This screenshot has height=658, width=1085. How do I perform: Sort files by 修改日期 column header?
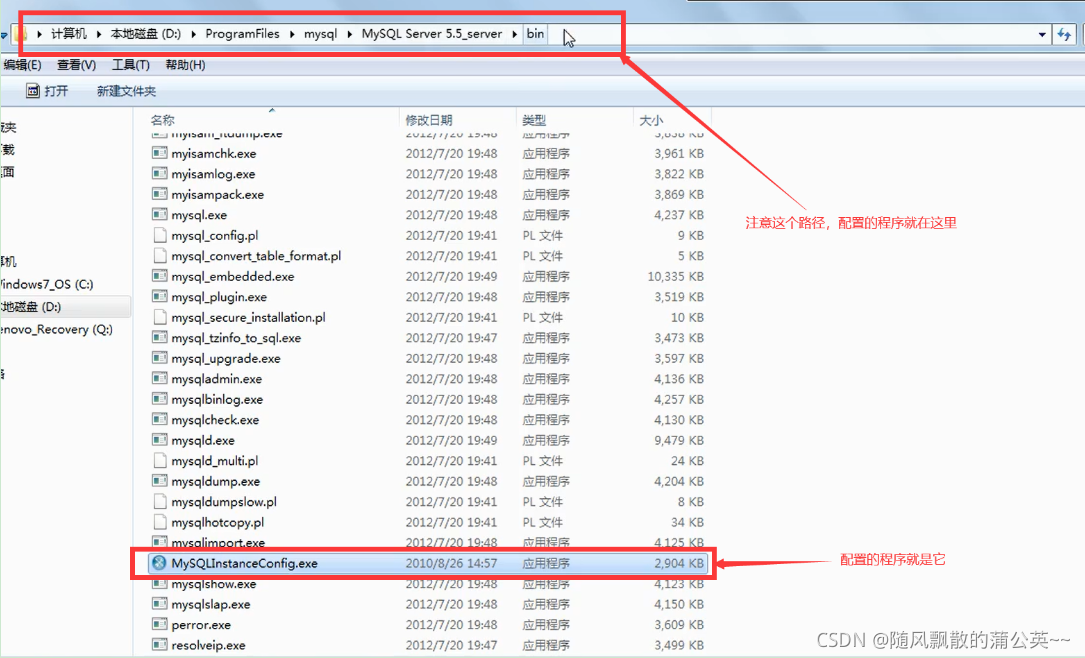(x=429, y=120)
